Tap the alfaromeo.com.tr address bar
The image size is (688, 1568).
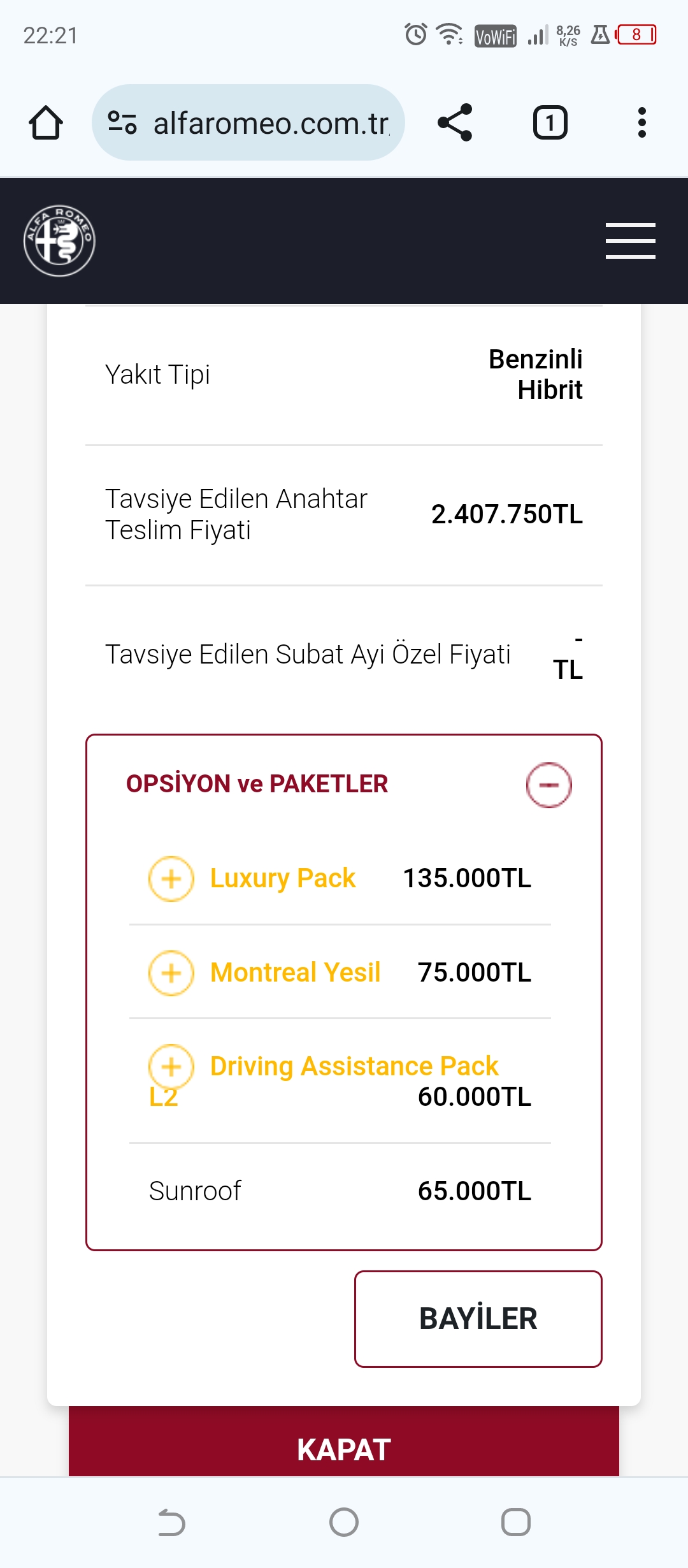pos(271,122)
